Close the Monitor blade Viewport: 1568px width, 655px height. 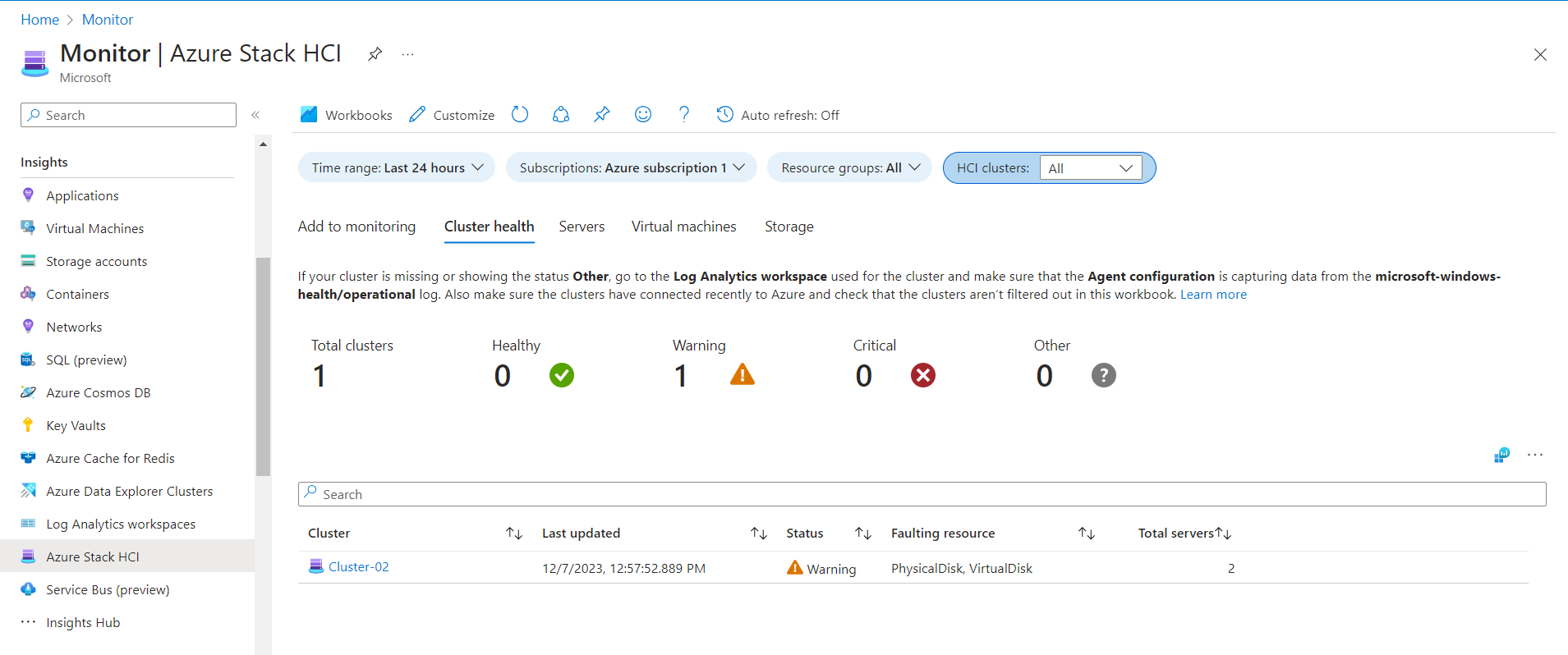[x=1540, y=55]
